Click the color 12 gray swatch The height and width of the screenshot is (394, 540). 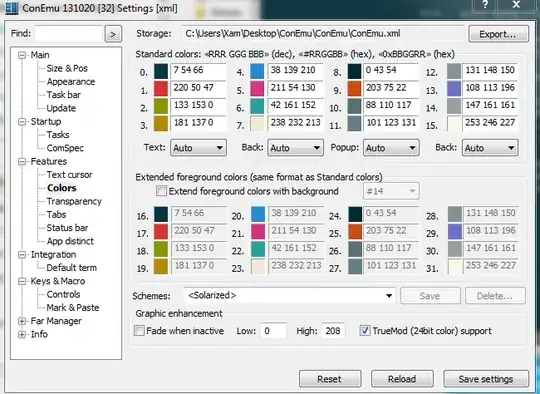[x=454, y=72]
